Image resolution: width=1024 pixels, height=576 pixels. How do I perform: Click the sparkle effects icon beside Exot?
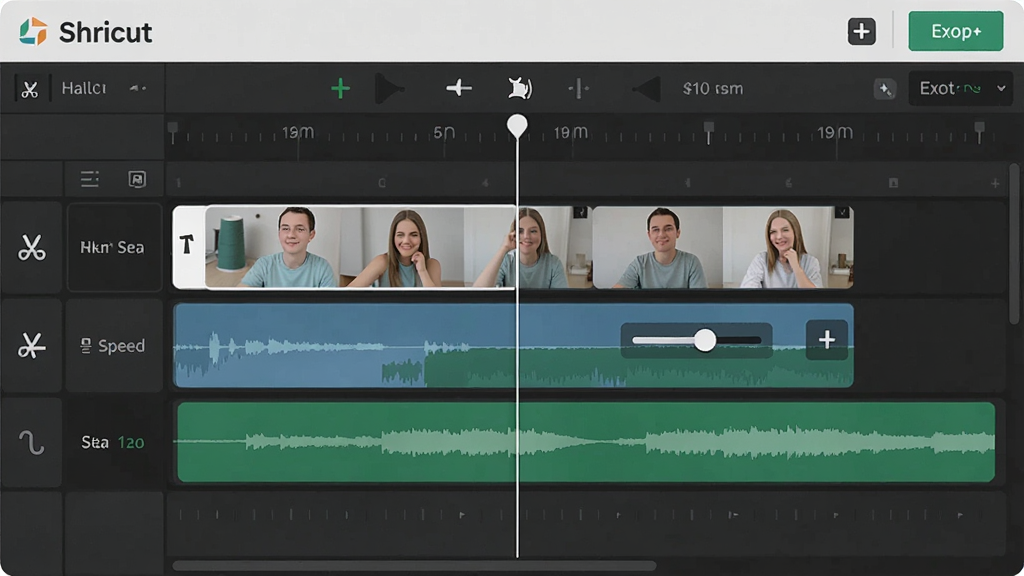pos(885,89)
